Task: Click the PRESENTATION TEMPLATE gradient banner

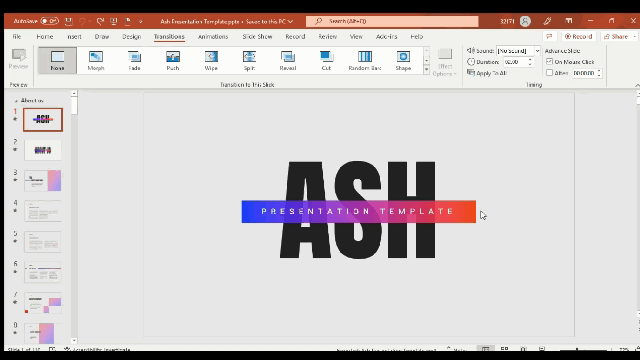Action: (359, 211)
